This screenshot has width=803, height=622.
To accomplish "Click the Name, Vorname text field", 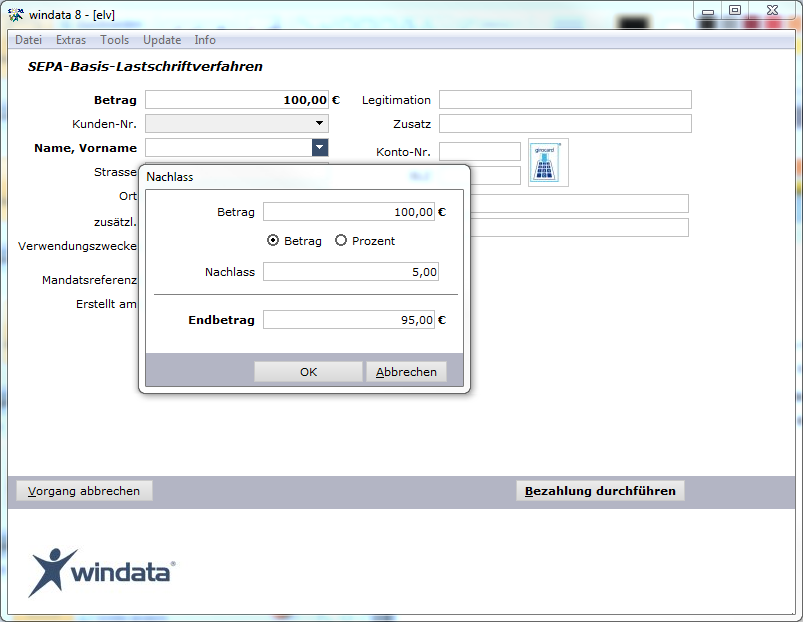I will (229, 147).
